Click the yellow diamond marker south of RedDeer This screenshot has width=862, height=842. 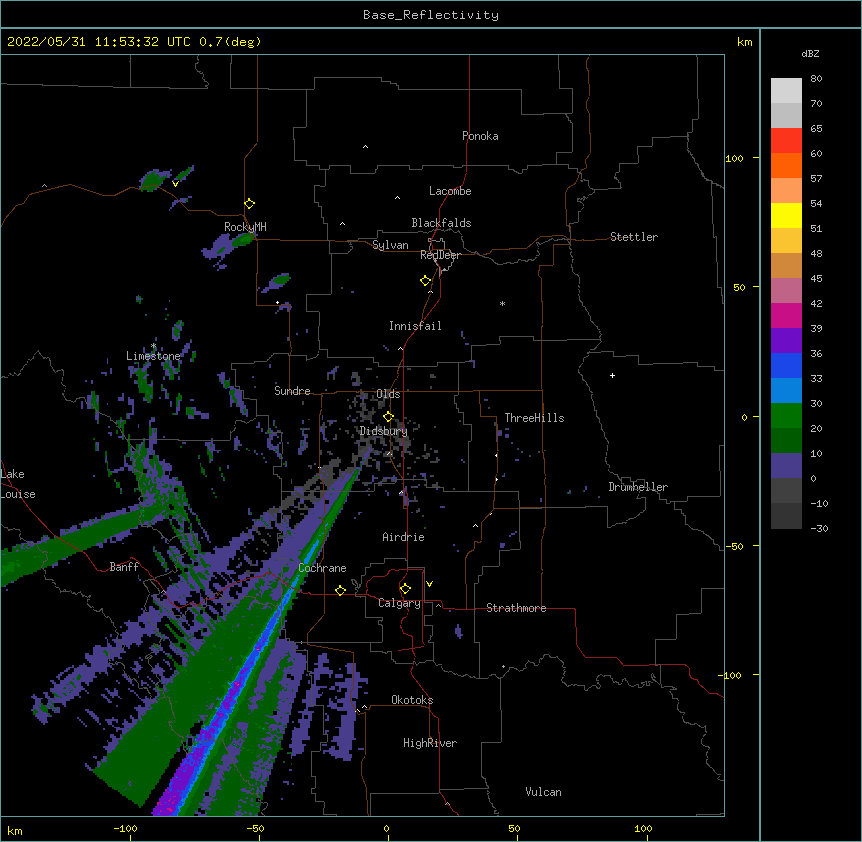click(x=426, y=281)
